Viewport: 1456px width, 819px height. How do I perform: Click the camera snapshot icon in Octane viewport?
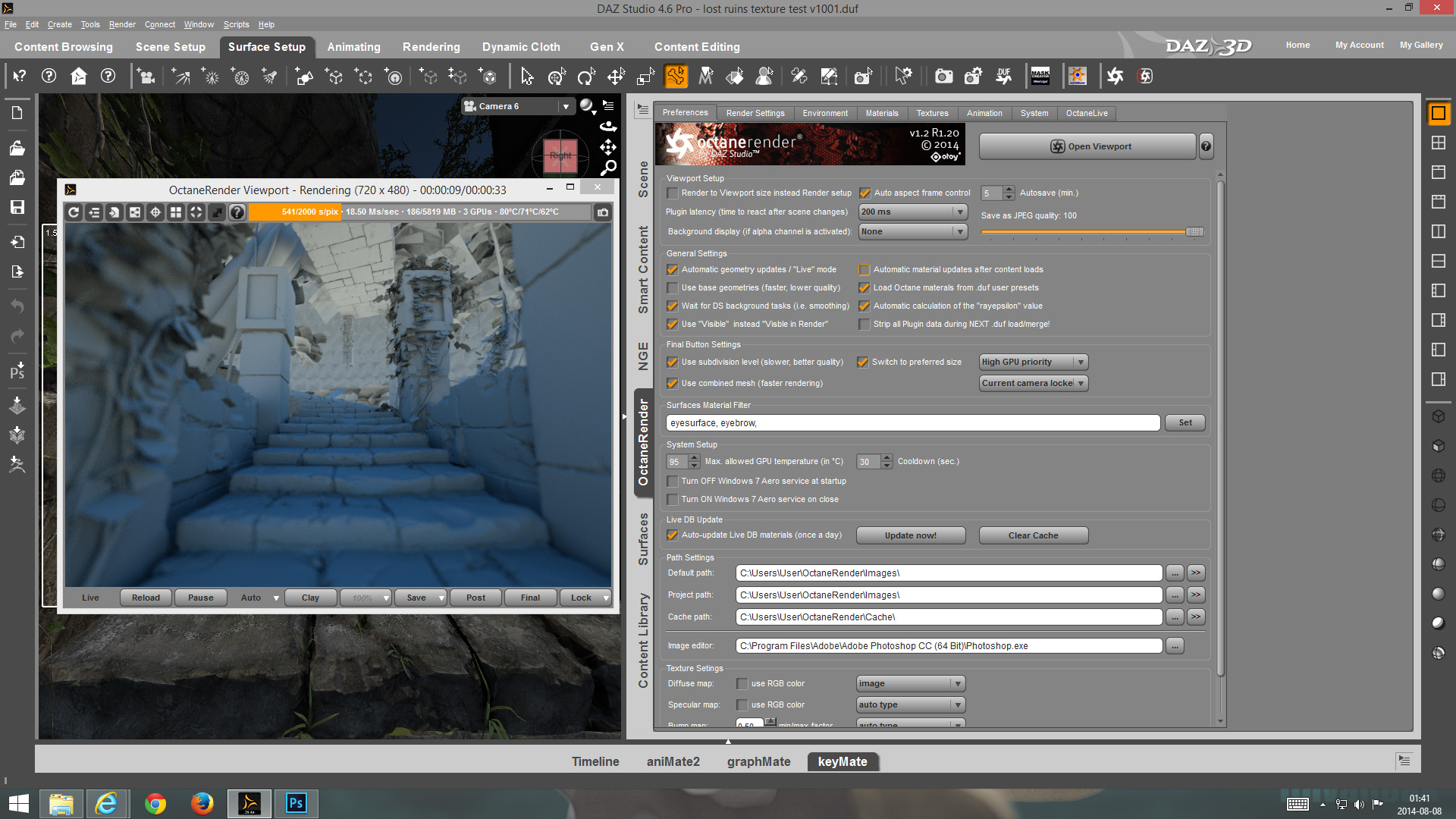pos(603,212)
